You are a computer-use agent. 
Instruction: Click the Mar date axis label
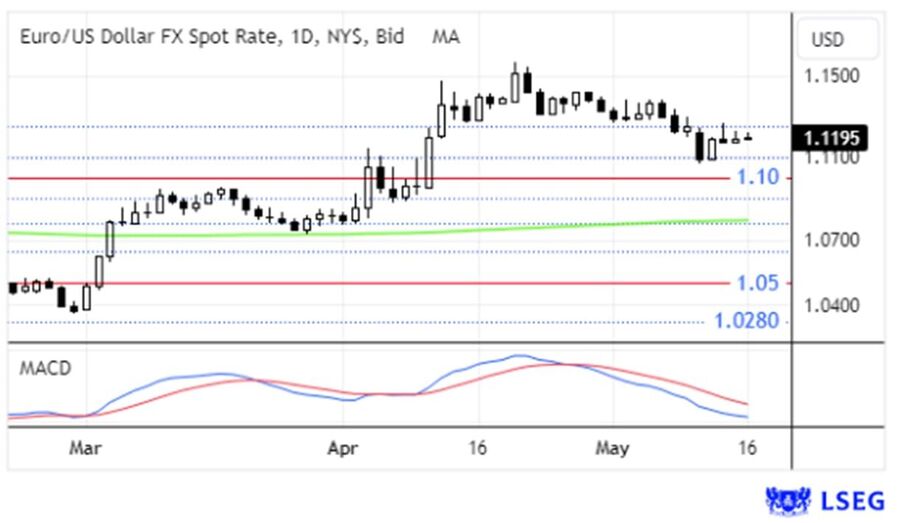point(86,448)
